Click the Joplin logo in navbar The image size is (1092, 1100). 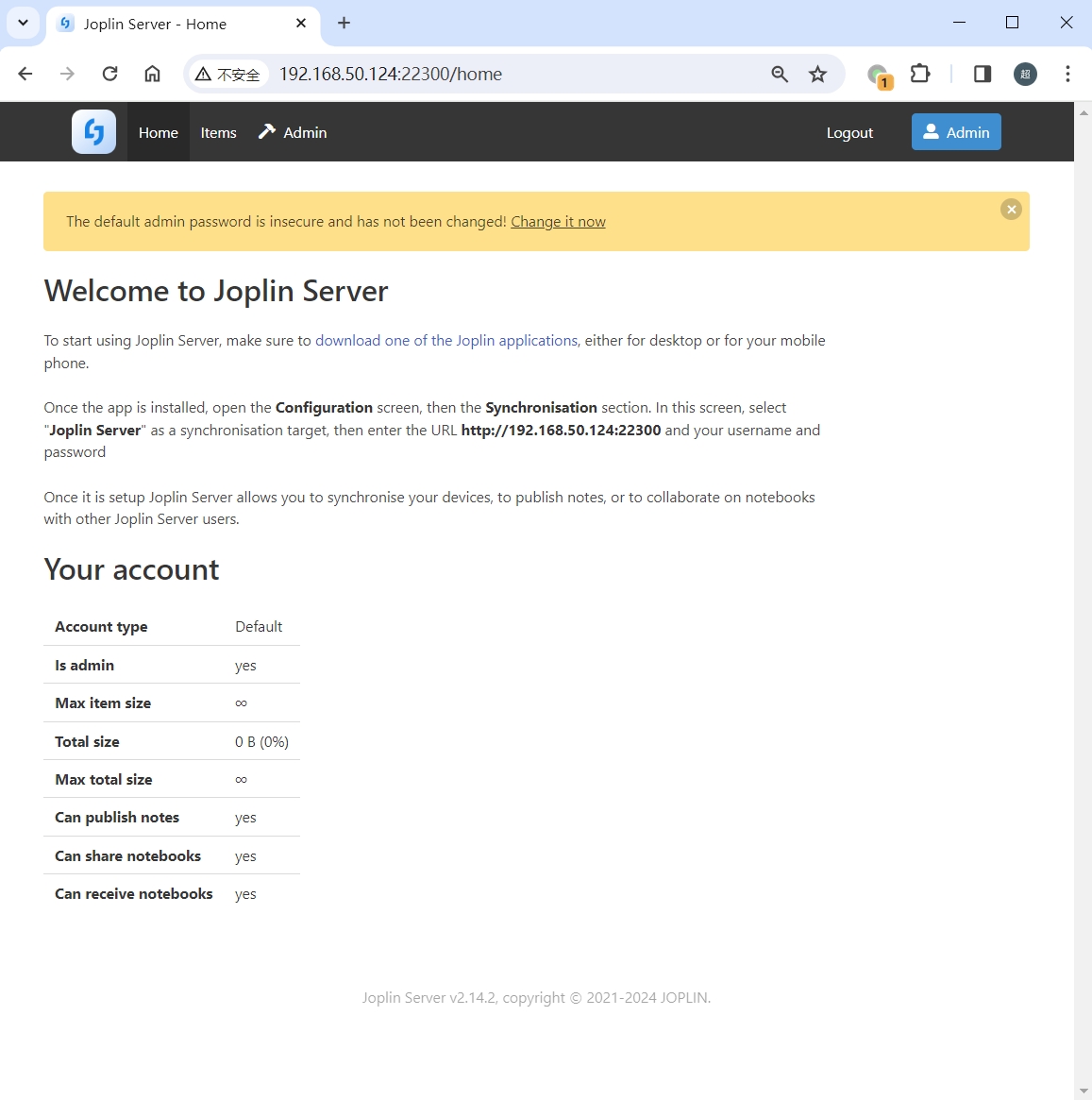tap(93, 132)
